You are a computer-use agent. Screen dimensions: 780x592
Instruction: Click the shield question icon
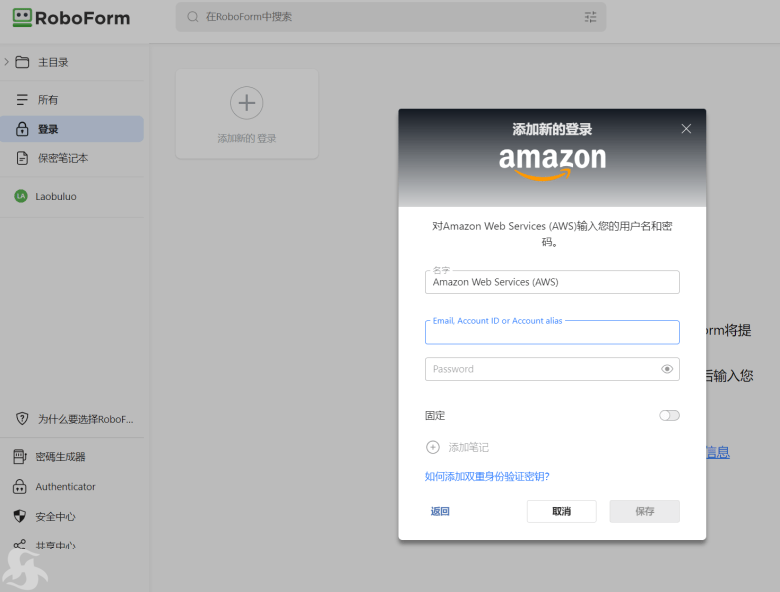coord(22,419)
